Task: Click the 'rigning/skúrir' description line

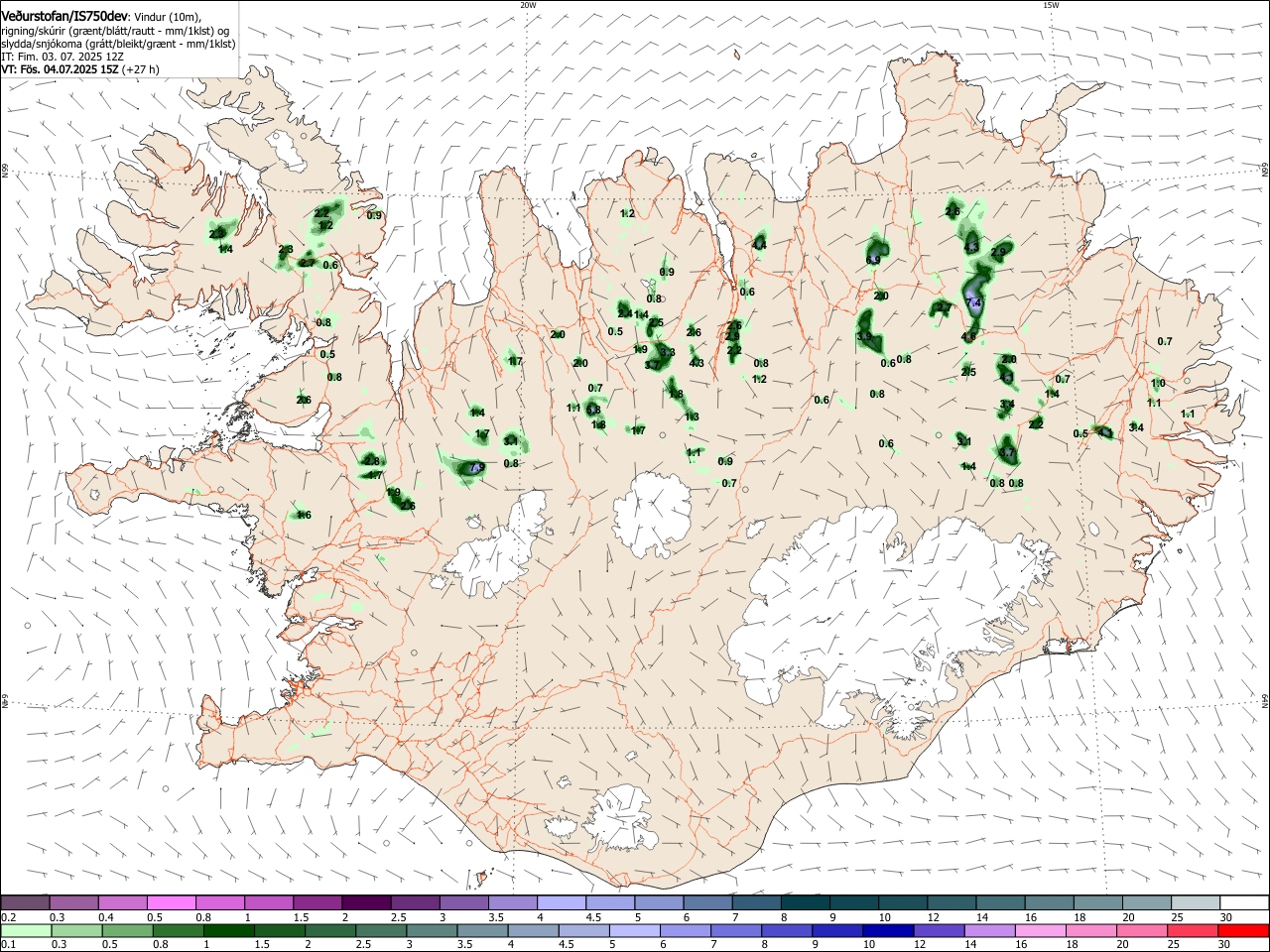Action: pyautogui.click(x=116, y=31)
